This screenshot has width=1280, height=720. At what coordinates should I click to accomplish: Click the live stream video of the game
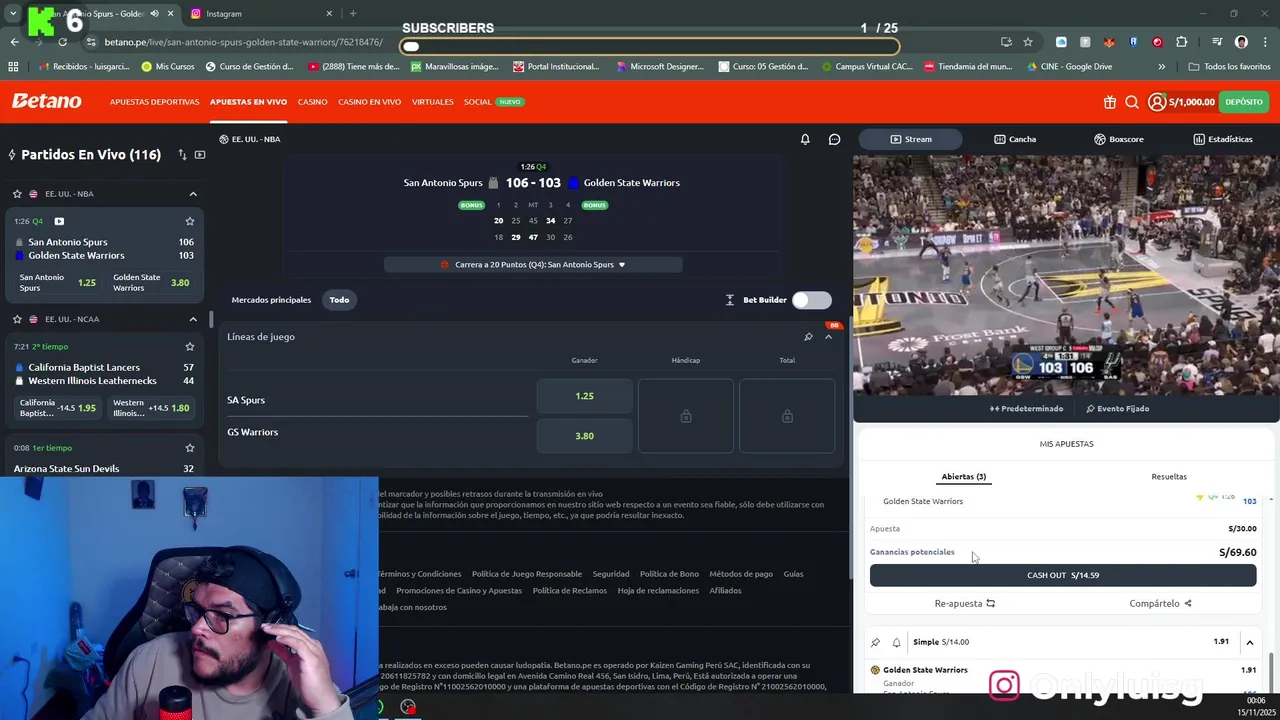1066,275
